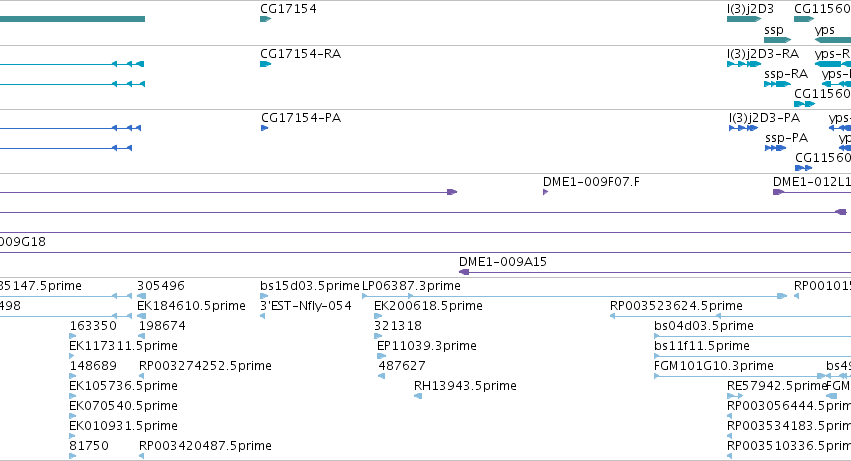The height and width of the screenshot is (461, 851).
Task: Click the l(3)j2D3 gene bar
Action: tap(744, 19)
